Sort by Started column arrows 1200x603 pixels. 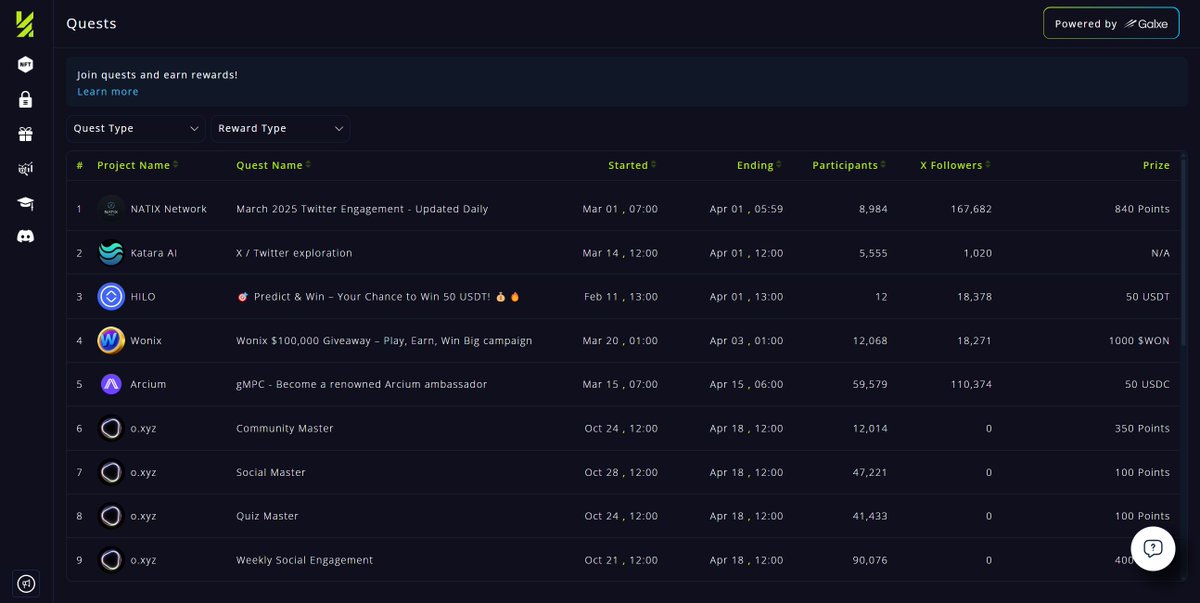click(654, 165)
